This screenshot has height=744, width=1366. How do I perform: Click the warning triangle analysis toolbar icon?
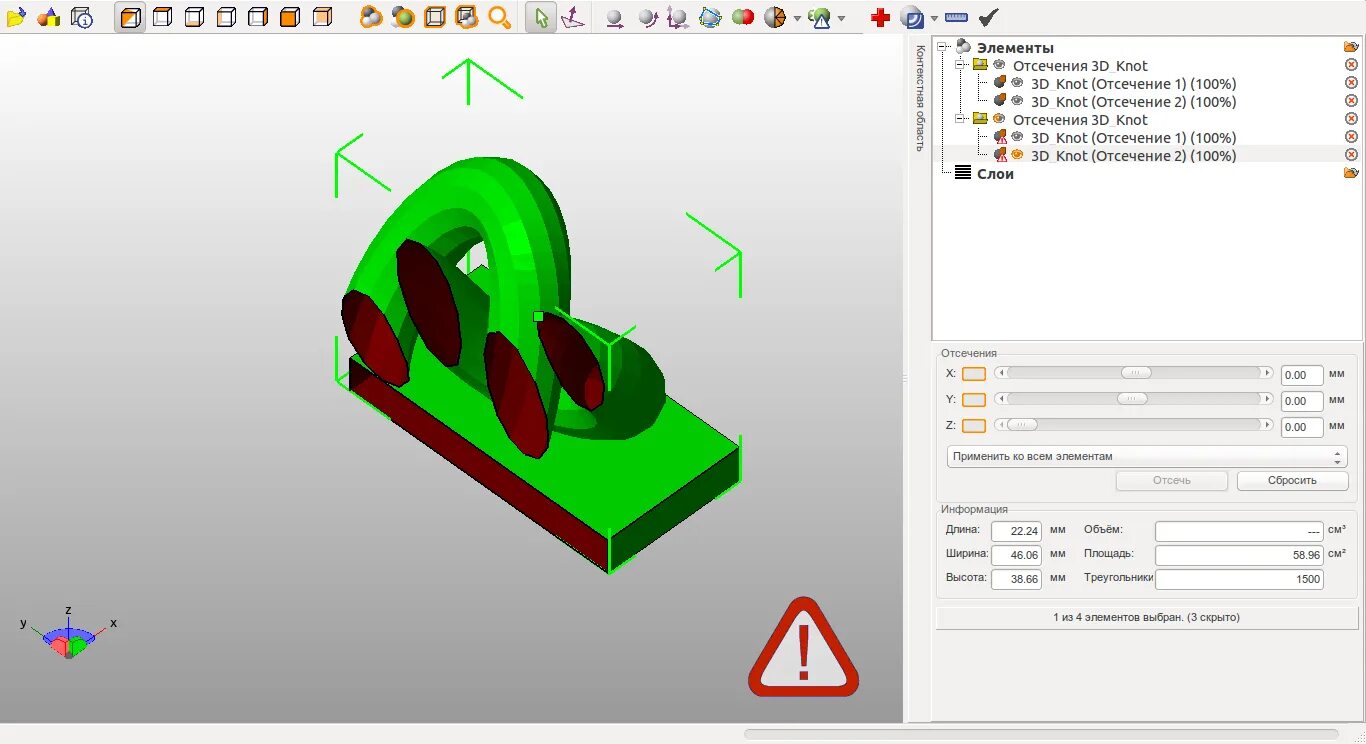(820, 17)
